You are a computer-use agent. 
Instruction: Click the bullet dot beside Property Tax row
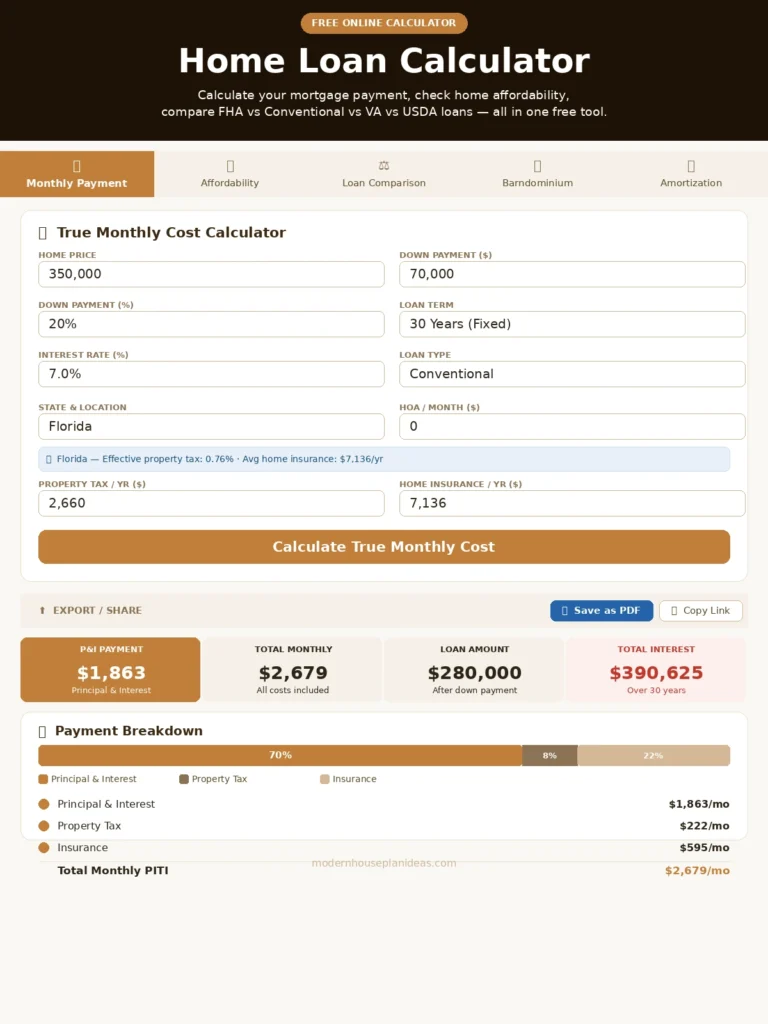tap(44, 826)
